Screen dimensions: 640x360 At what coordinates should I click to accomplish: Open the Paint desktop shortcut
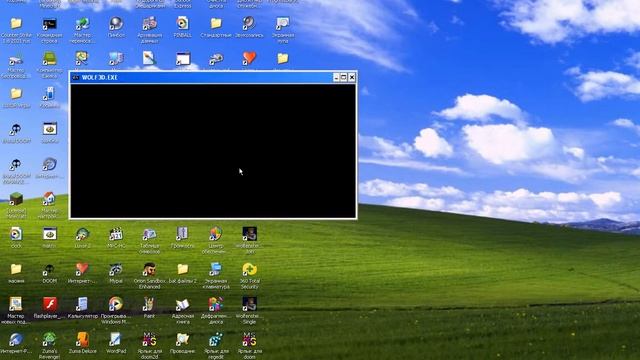pos(149,304)
